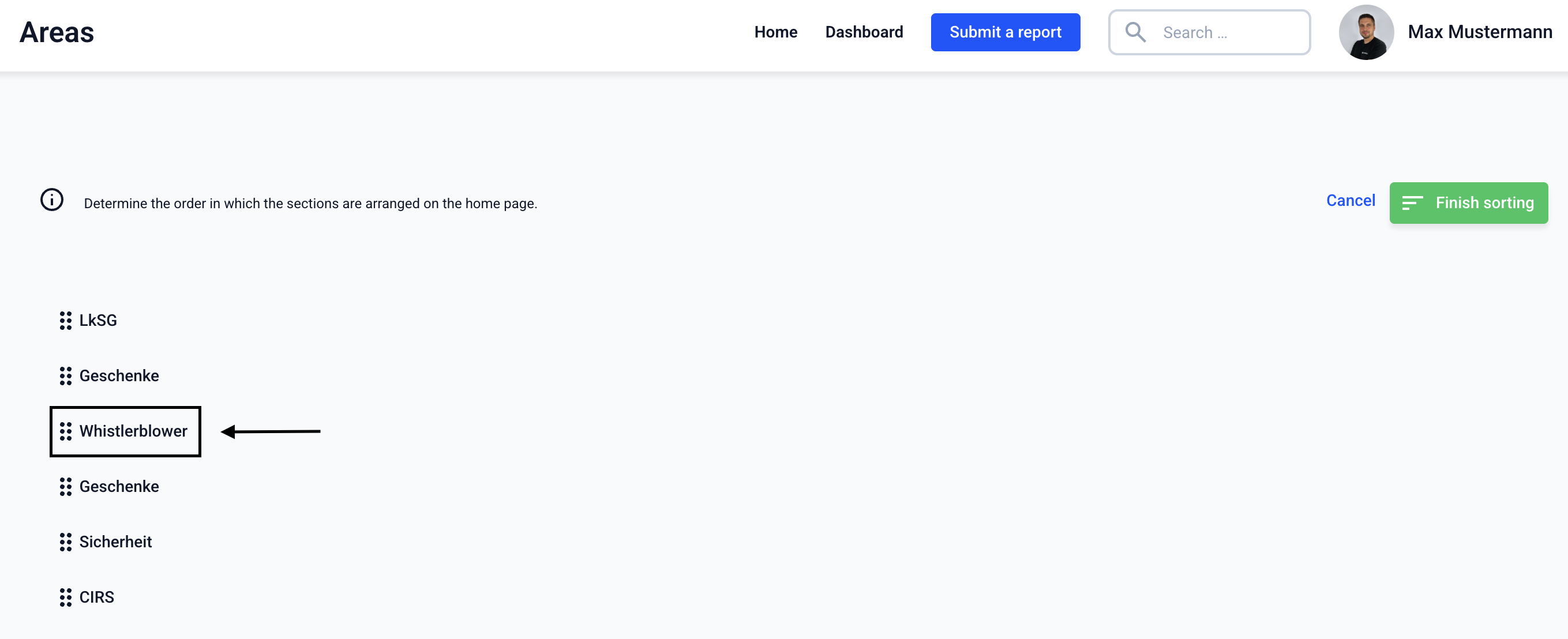Select the LkSG area label
This screenshot has height=639, width=1568.
[x=98, y=320]
